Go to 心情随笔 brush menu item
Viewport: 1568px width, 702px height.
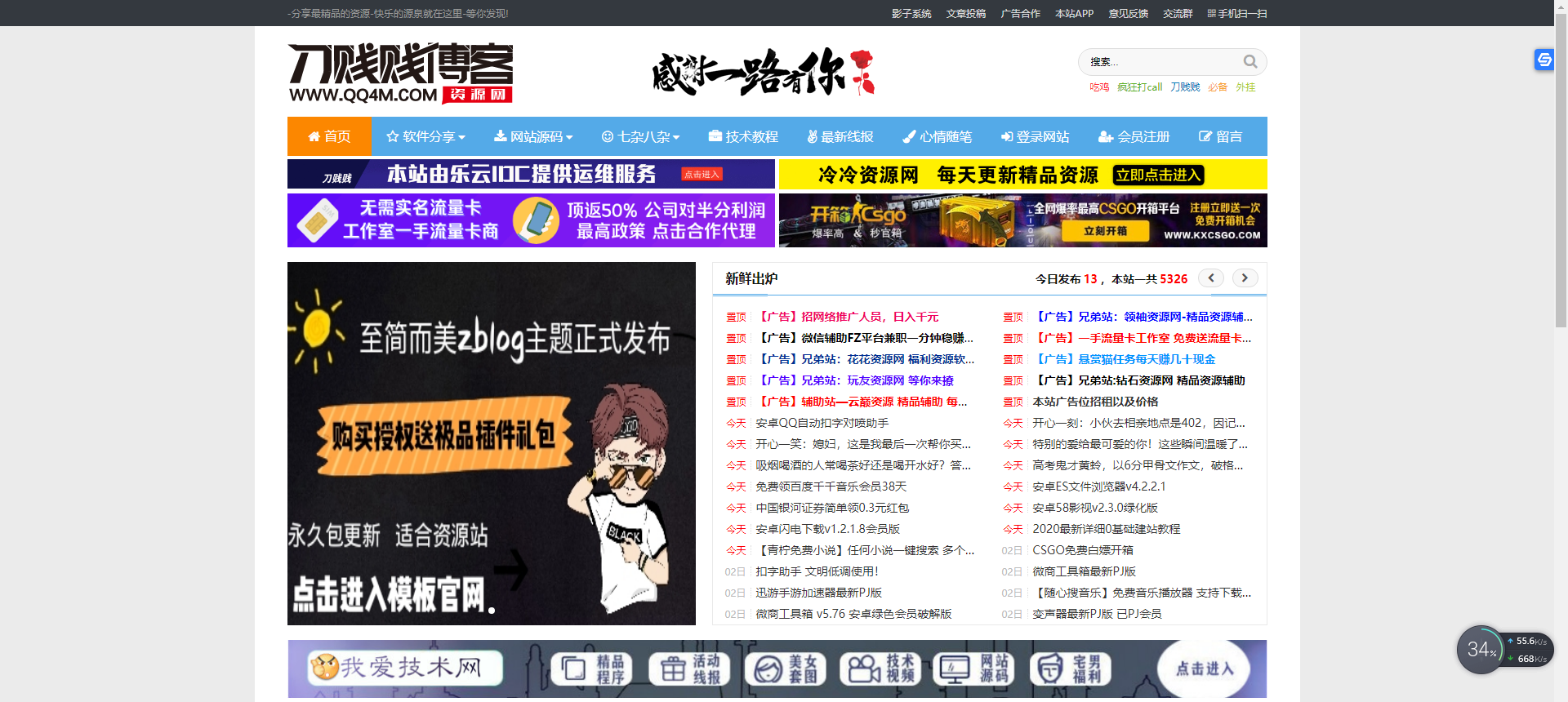tap(937, 137)
